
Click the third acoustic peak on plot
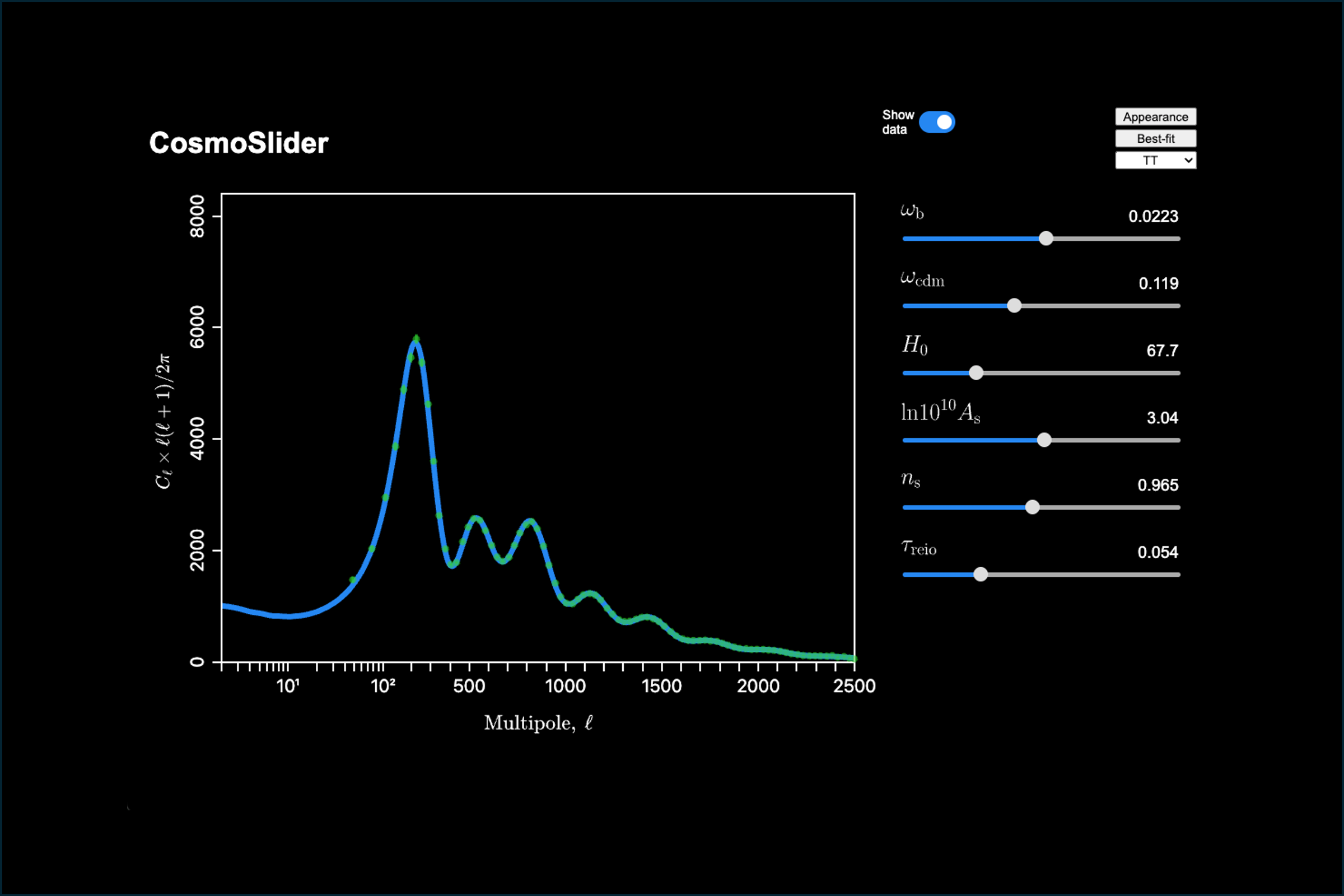pos(531,521)
